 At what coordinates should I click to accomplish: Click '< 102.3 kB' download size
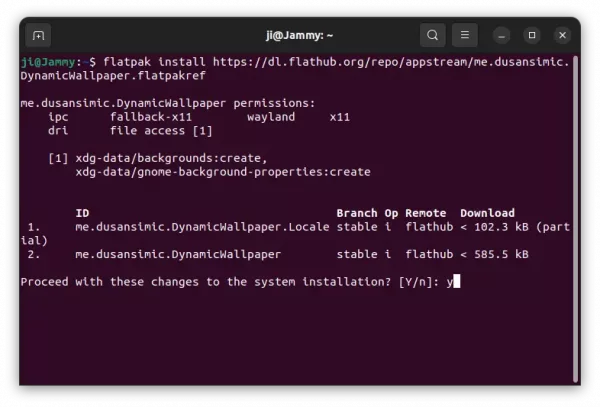tap(495, 227)
